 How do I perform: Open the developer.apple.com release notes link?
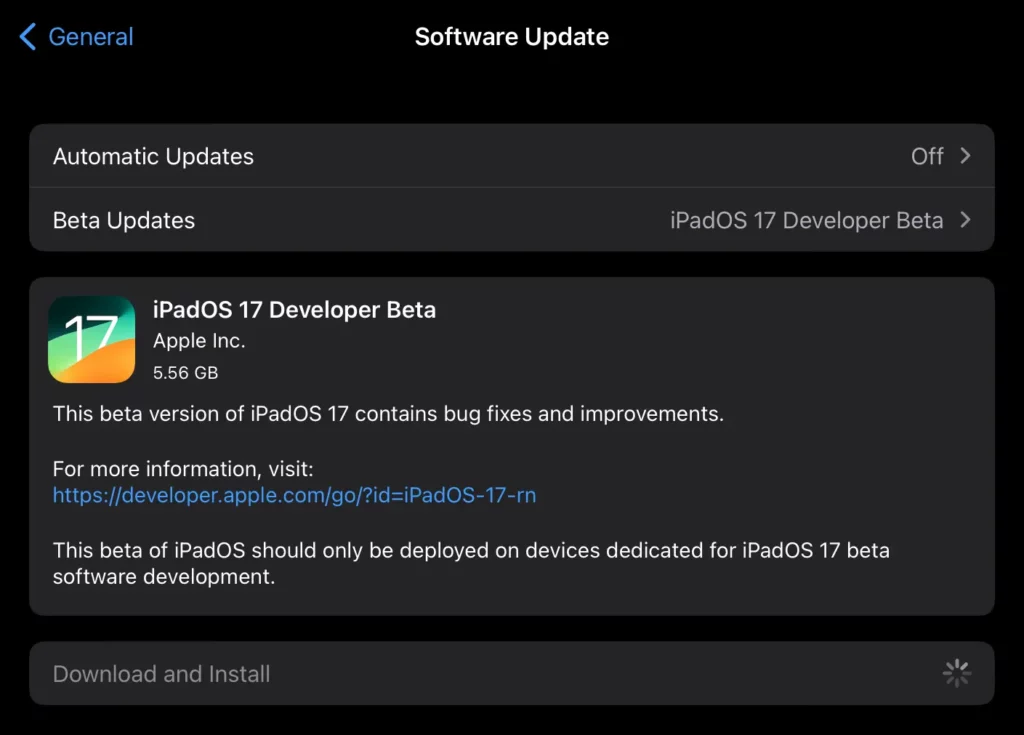[x=295, y=495]
